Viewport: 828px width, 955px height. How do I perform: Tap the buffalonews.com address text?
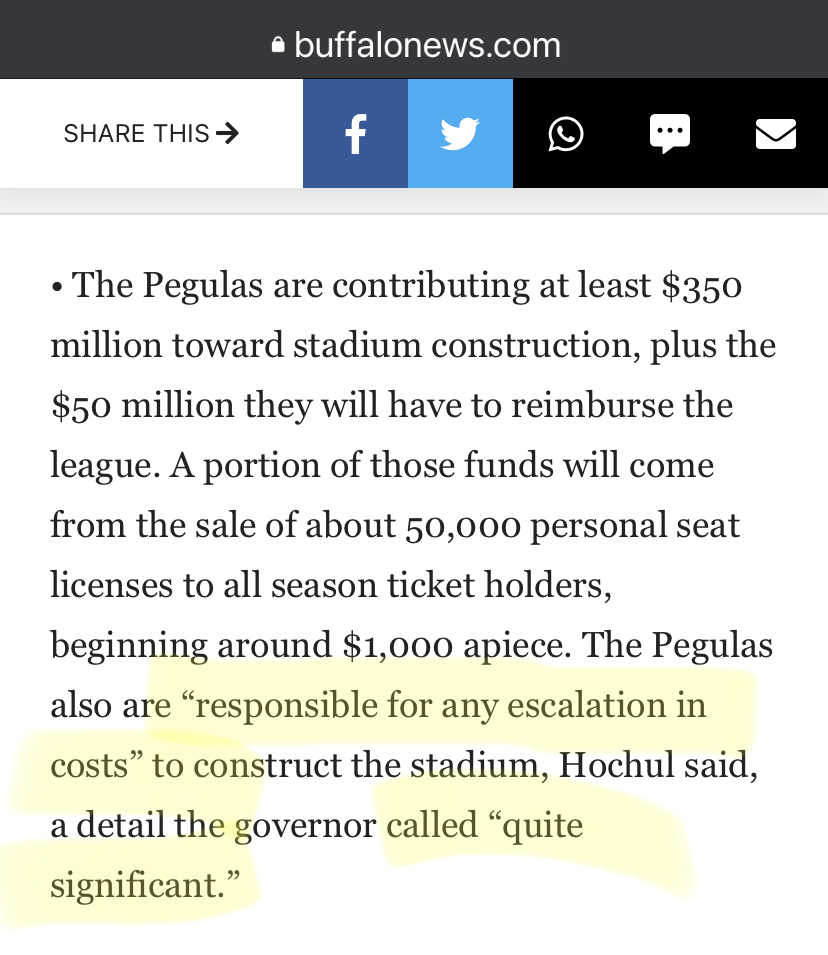click(427, 45)
